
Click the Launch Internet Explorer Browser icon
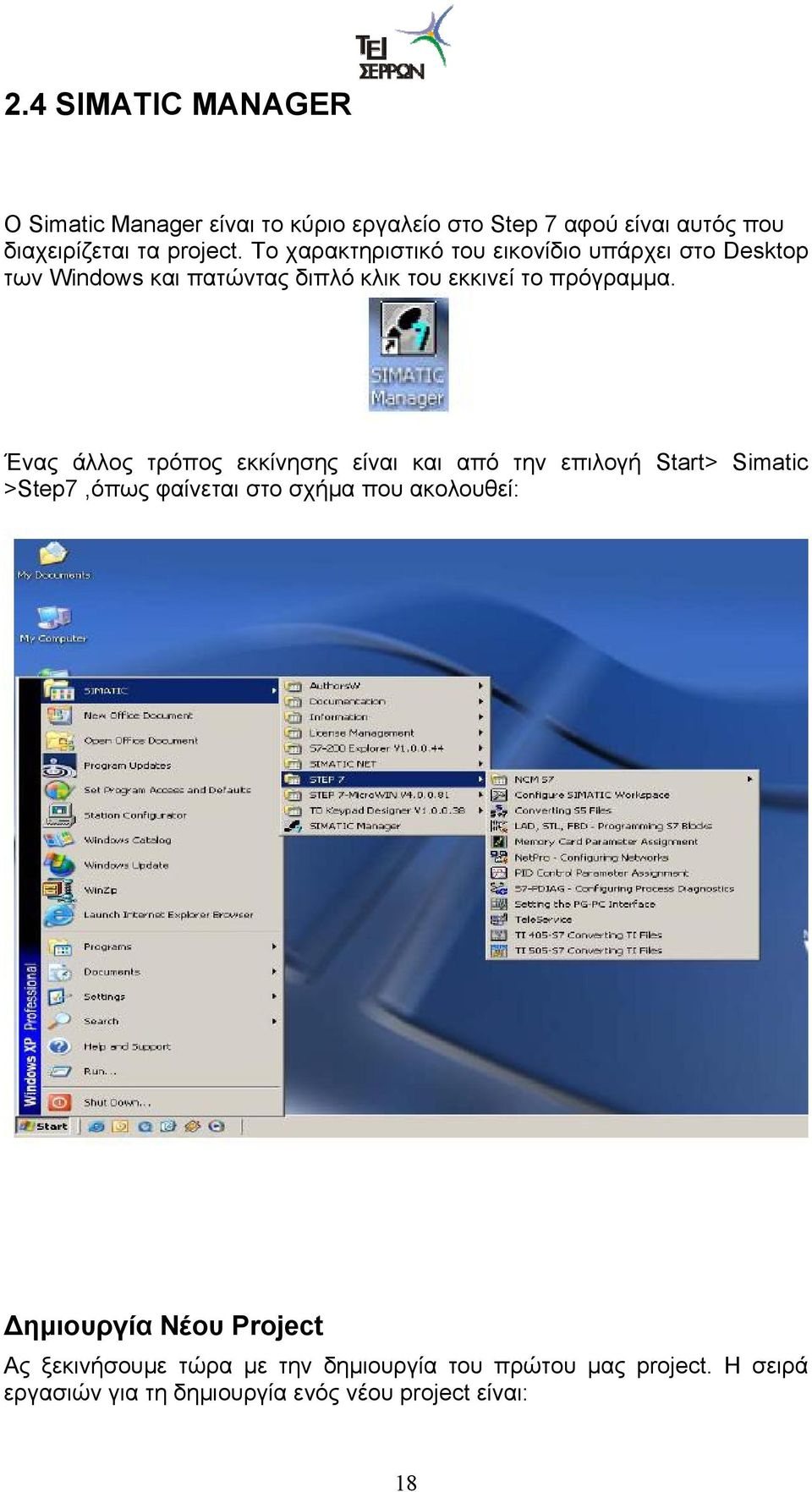(x=58, y=915)
